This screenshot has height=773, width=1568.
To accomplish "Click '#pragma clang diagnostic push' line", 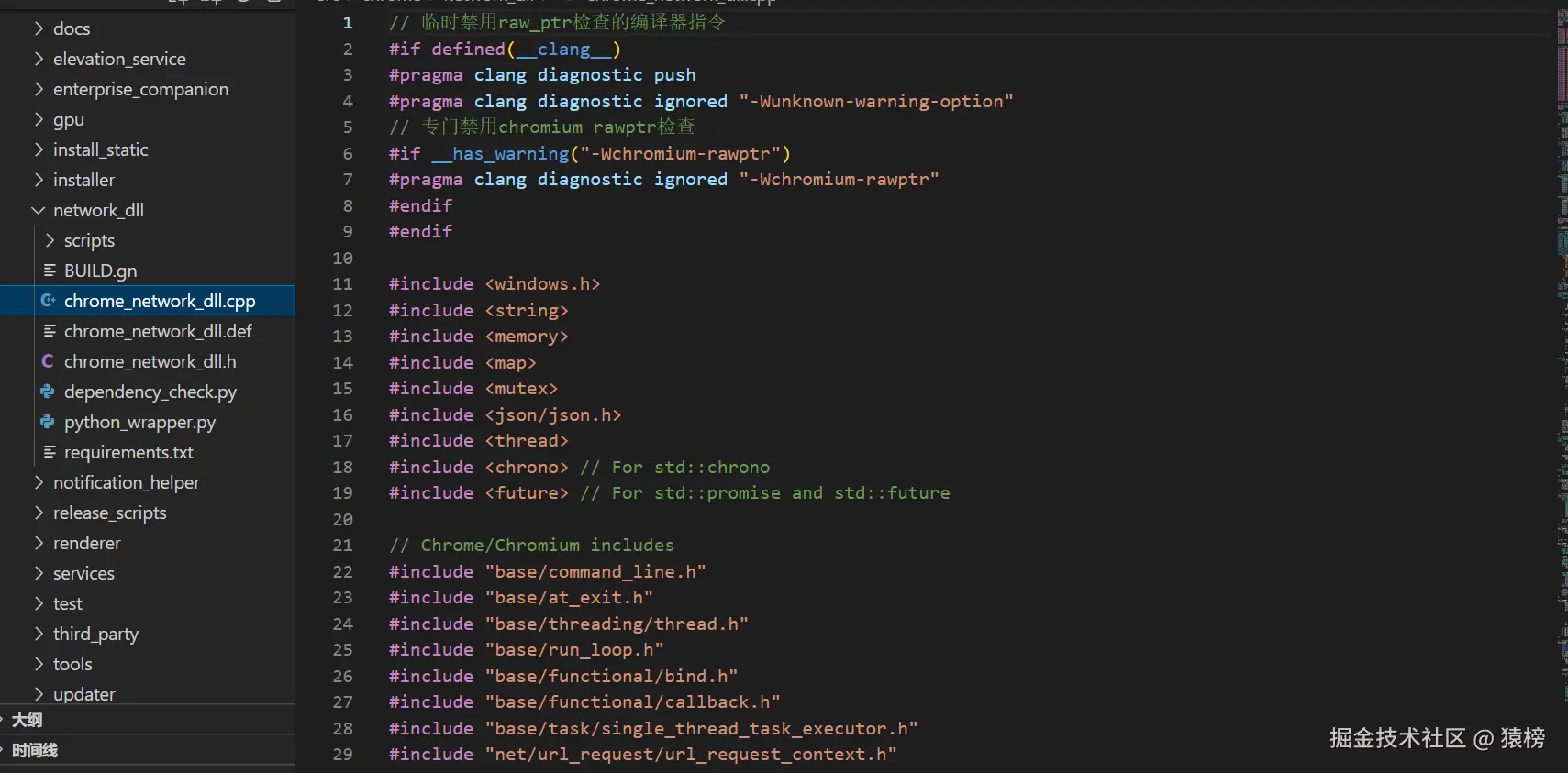I will click(x=542, y=75).
